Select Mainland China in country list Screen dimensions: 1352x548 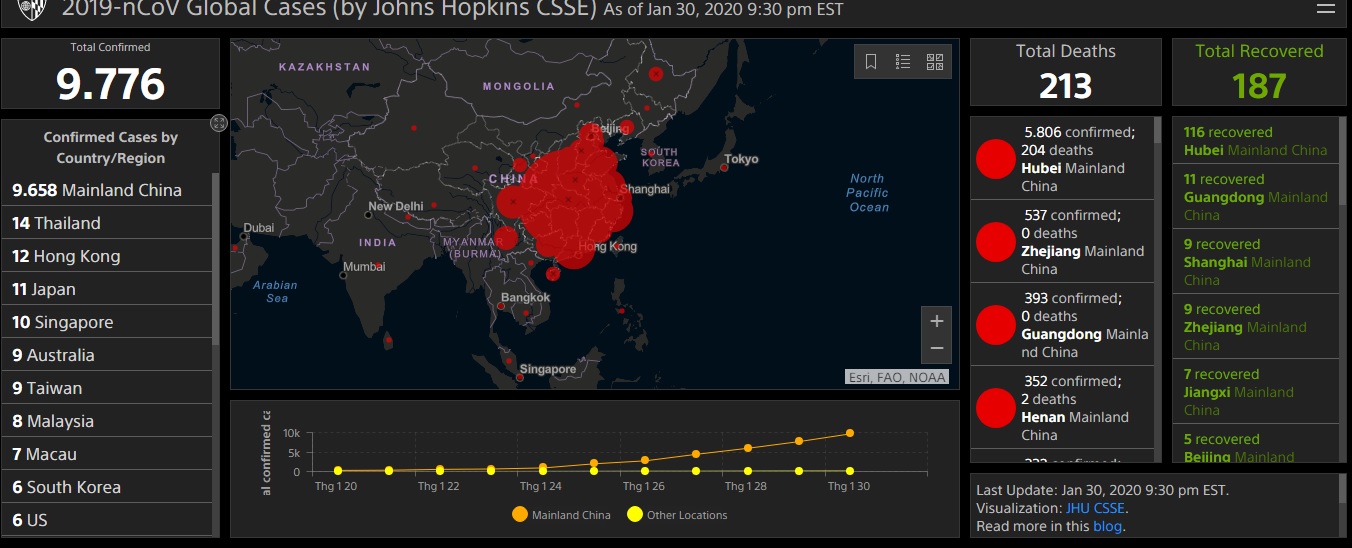click(97, 190)
